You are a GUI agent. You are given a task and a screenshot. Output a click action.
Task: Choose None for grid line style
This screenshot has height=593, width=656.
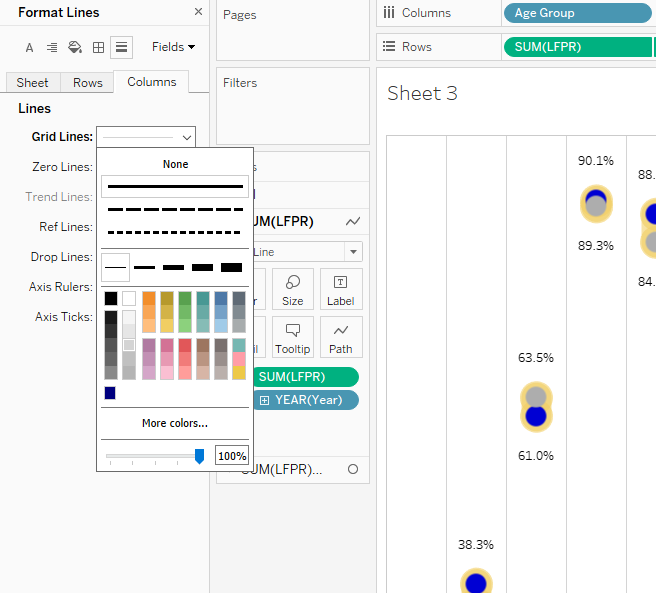click(175, 164)
